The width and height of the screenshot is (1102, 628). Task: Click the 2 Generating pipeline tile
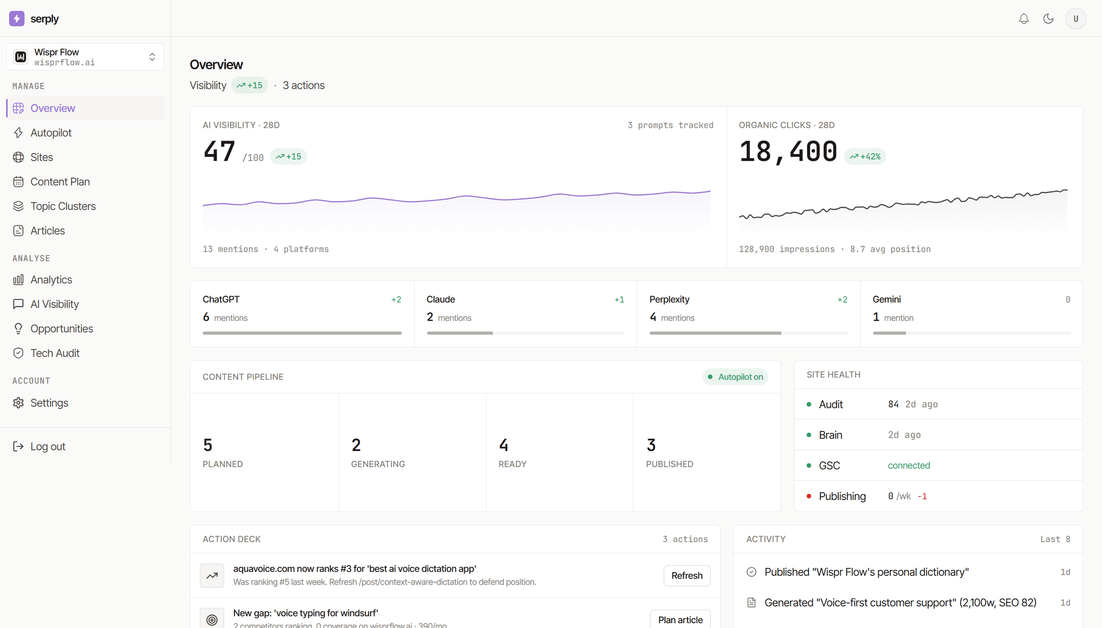(413, 452)
